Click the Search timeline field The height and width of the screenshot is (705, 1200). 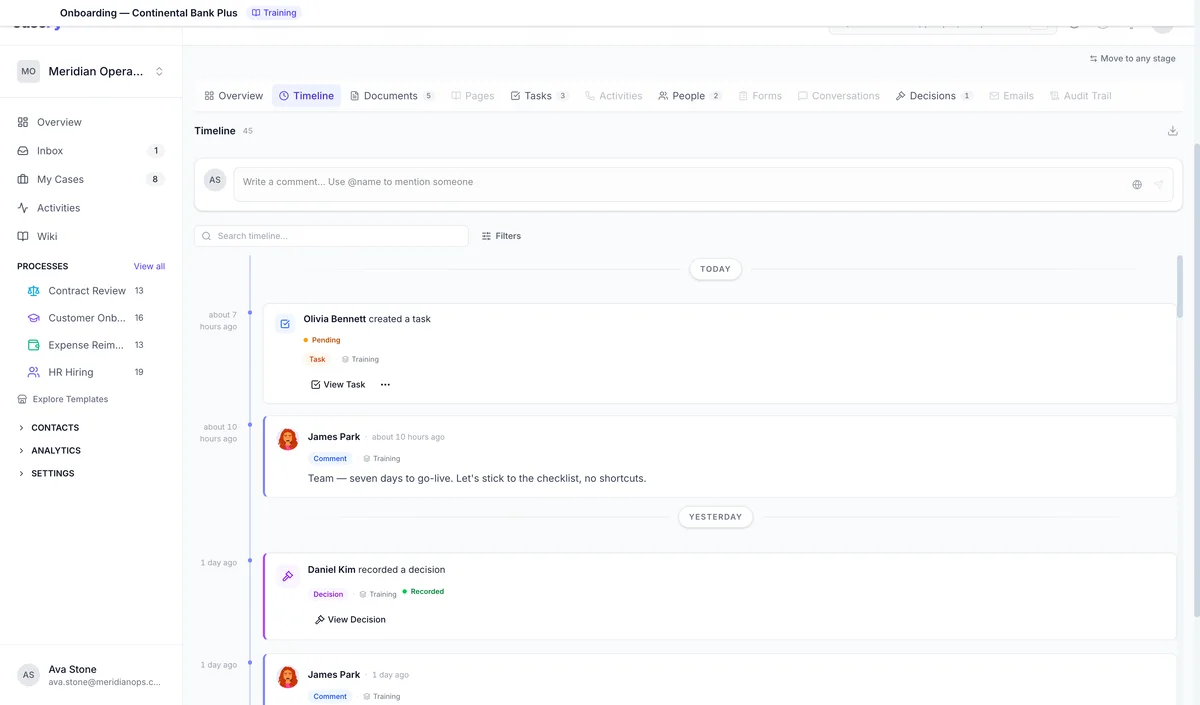[331, 236]
